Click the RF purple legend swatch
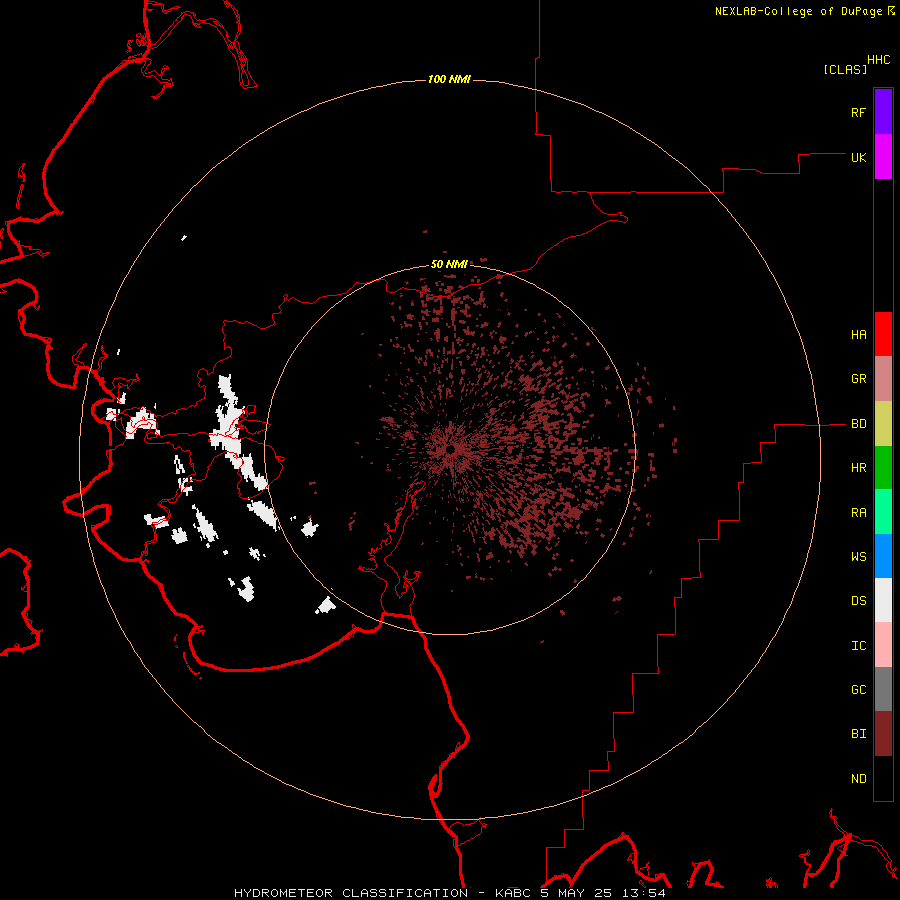The width and height of the screenshot is (900, 900). tap(883, 112)
